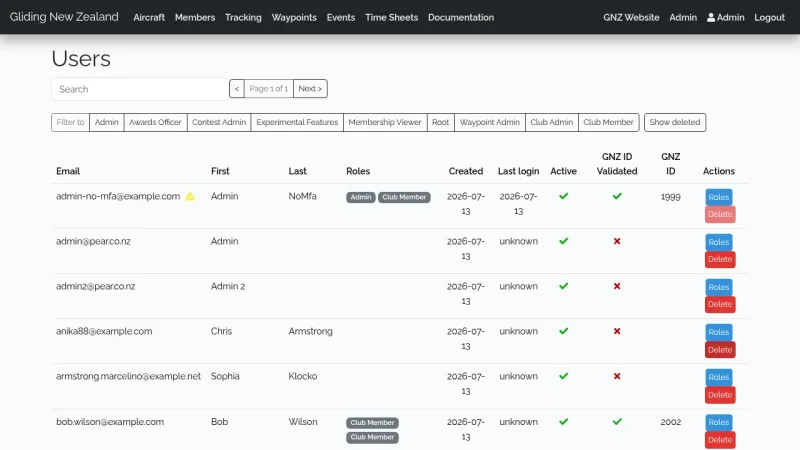
Task: Open the Members menu
Action: [x=195, y=17]
